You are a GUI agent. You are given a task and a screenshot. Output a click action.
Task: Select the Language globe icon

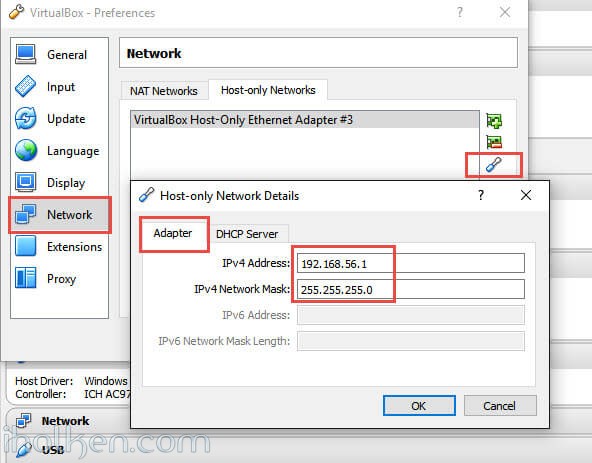pos(26,150)
